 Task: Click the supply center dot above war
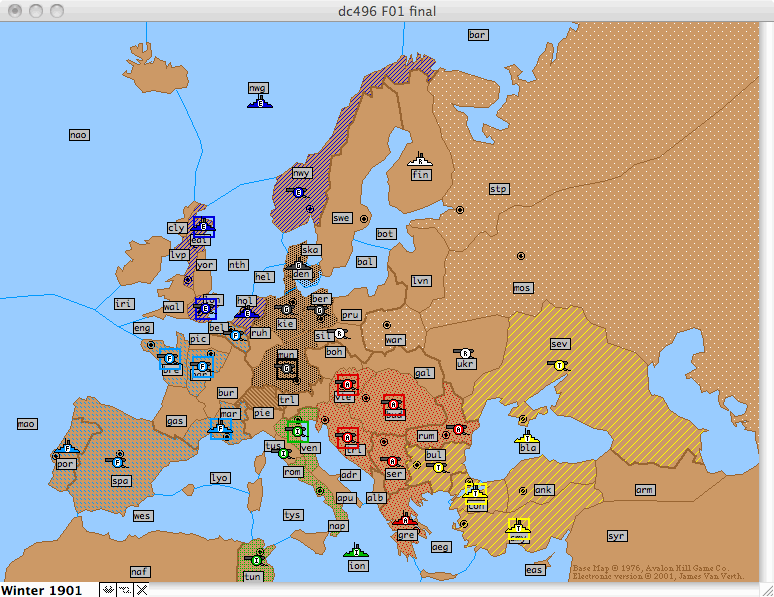click(x=387, y=325)
